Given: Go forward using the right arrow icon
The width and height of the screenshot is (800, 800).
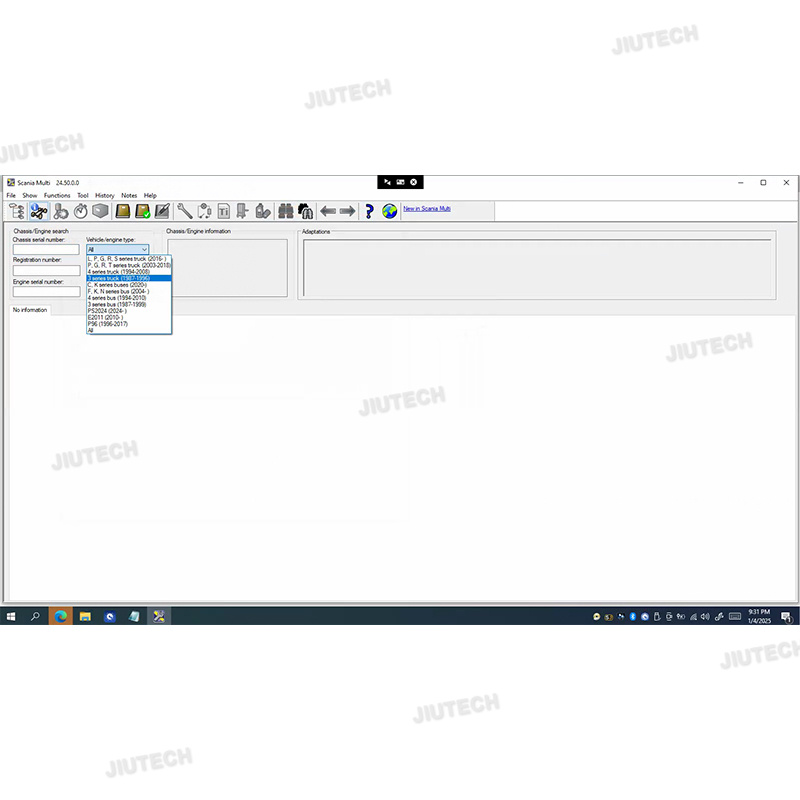Looking at the screenshot, I should 347,211.
